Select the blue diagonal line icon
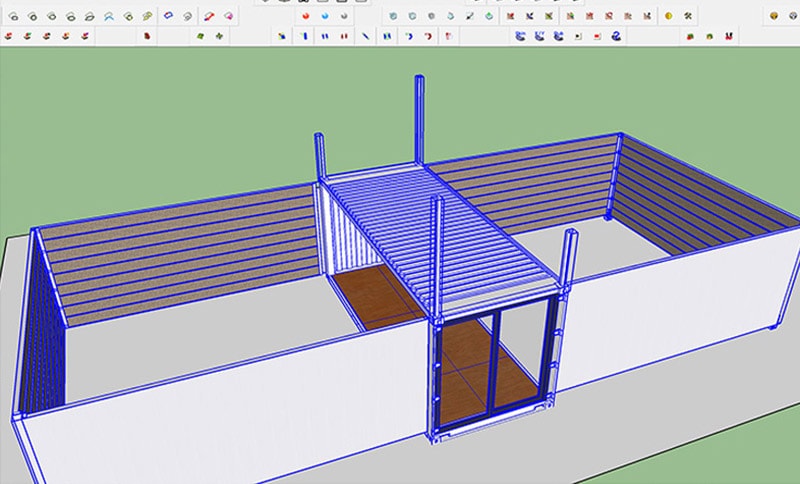Screen dimensions: 800x484 (365, 36)
